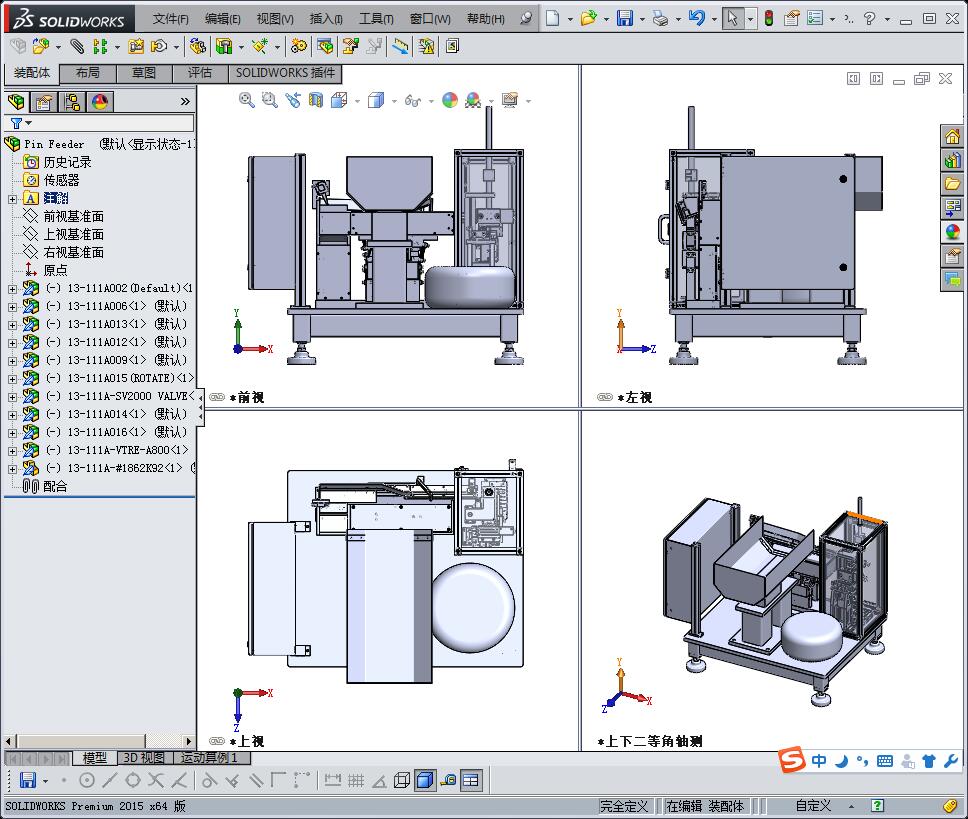The height and width of the screenshot is (819, 968).
Task: Switch to the 运动算例1 tab
Action: pos(209,757)
